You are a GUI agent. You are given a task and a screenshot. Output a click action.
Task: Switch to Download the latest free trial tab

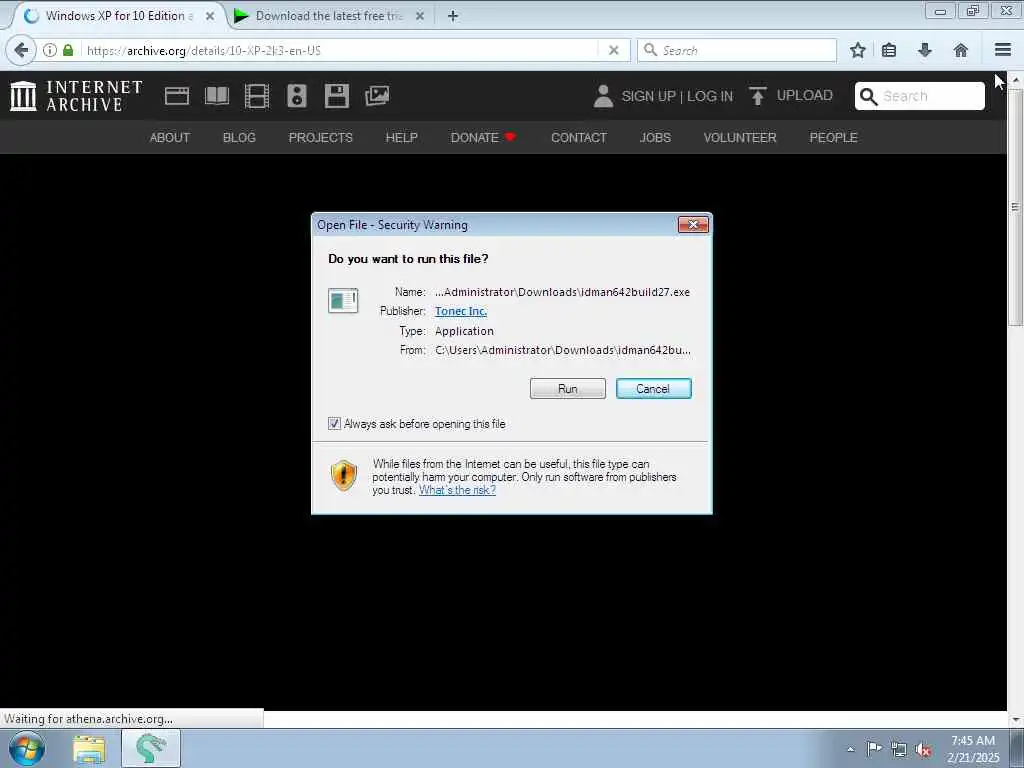(328, 16)
